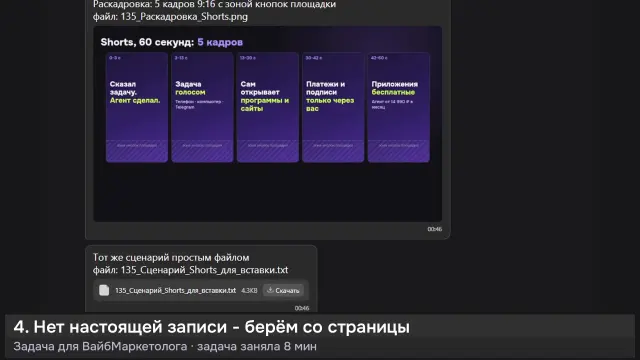Select the frame card 'Сказал задачу. Агент сделал.'

point(137,107)
